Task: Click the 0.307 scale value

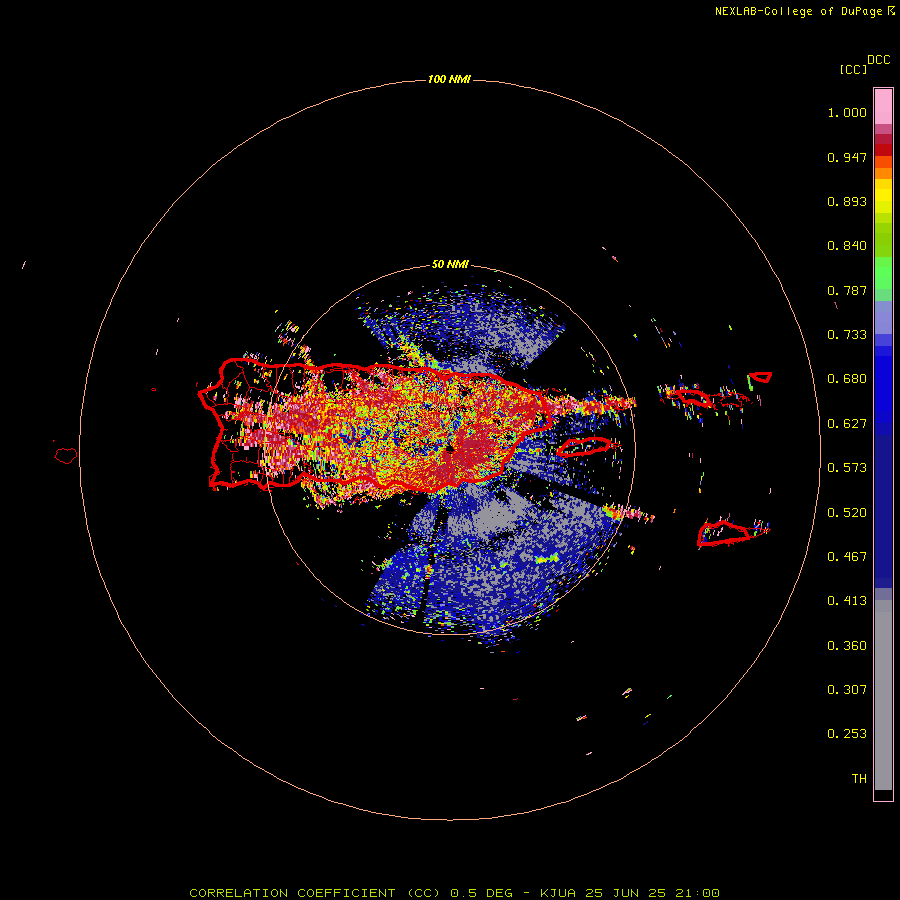Action: coord(847,689)
